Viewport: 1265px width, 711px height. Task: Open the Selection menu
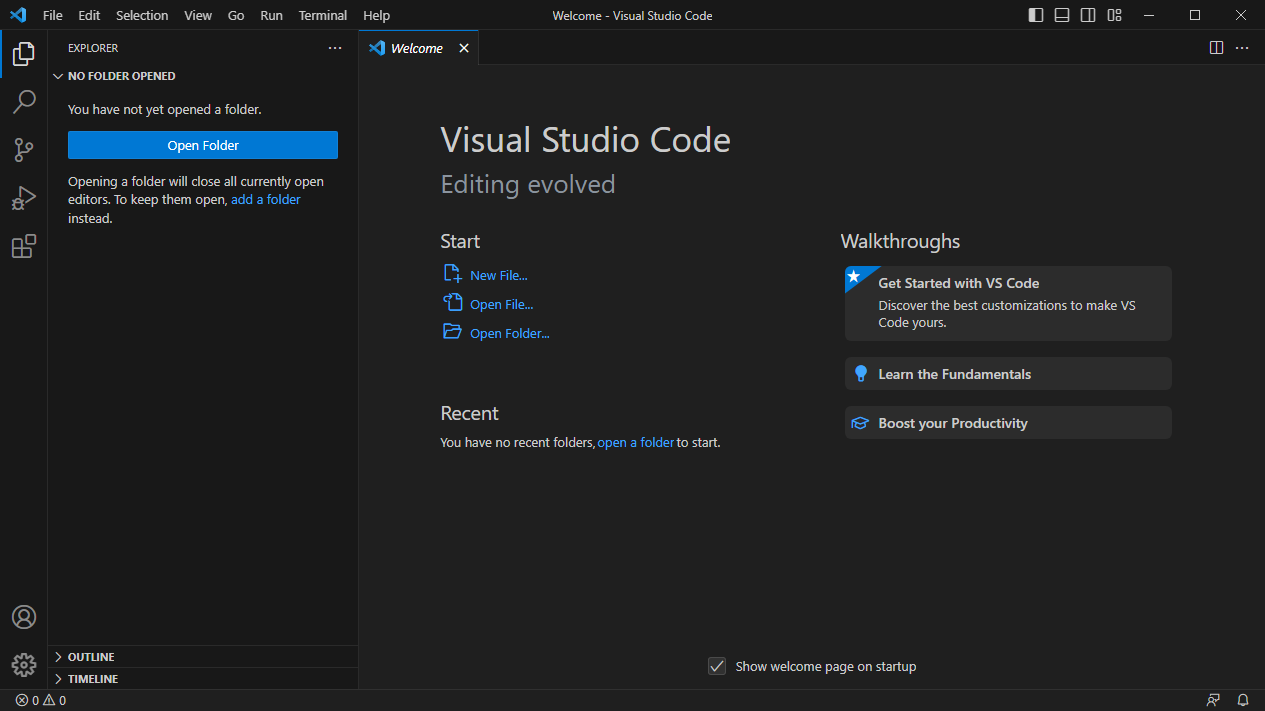click(x=142, y=15)
